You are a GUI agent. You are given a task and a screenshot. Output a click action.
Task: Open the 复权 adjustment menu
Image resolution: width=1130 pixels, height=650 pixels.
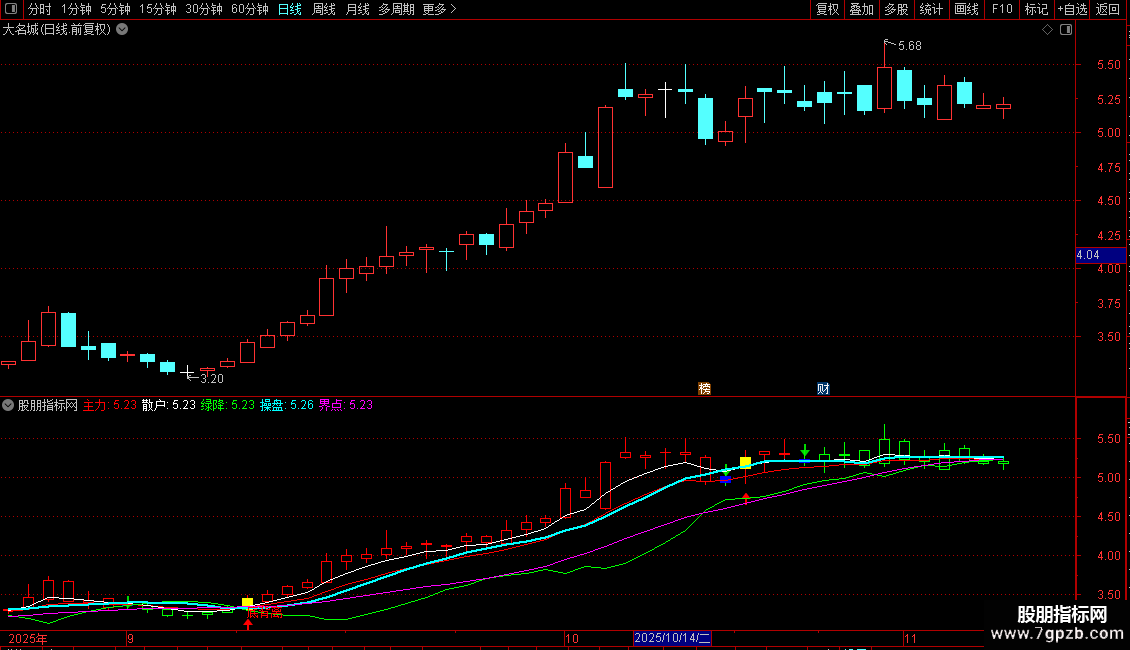pyautogui.click(x=827, y=9)
